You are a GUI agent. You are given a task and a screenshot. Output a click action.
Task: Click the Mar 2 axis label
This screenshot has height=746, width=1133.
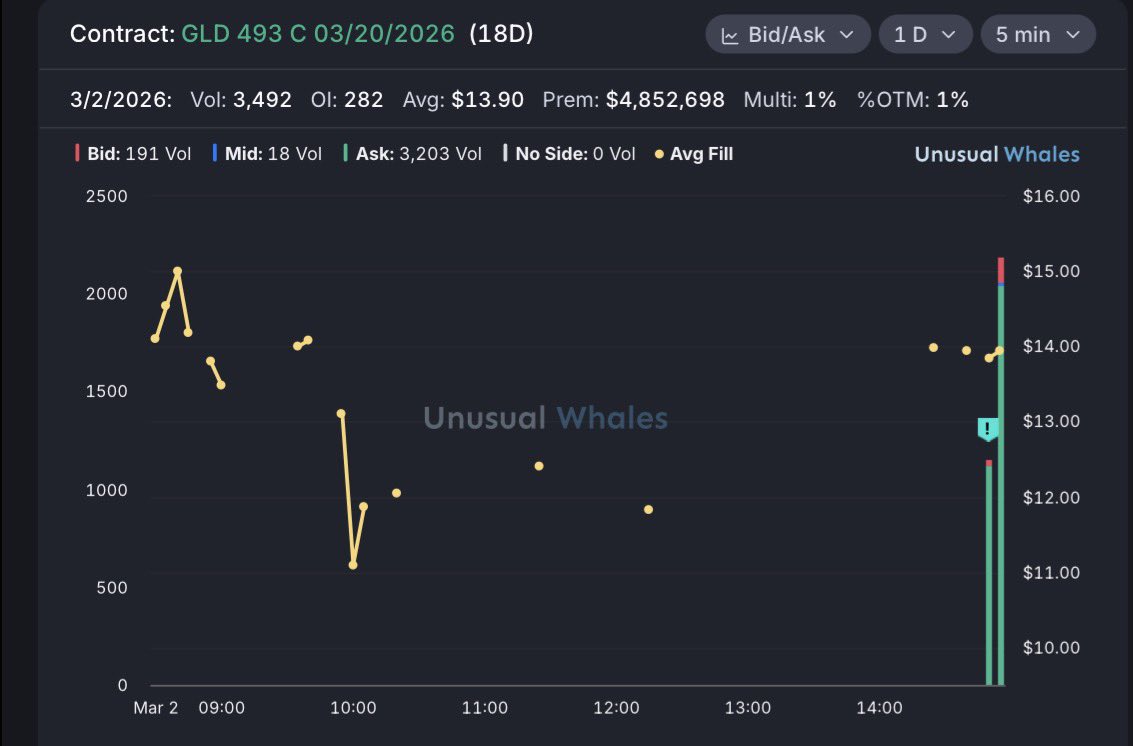tap(155, 708)
